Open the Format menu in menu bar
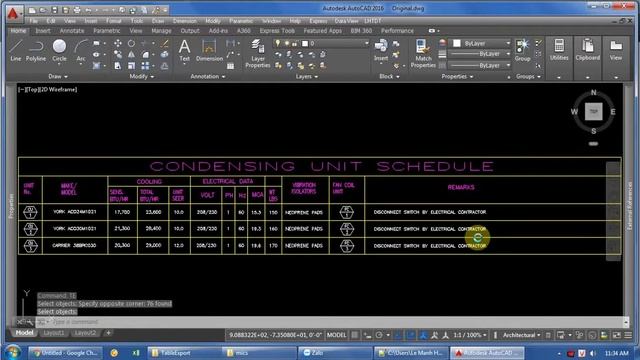The image size is (640, 360). (x=113, y=21)
